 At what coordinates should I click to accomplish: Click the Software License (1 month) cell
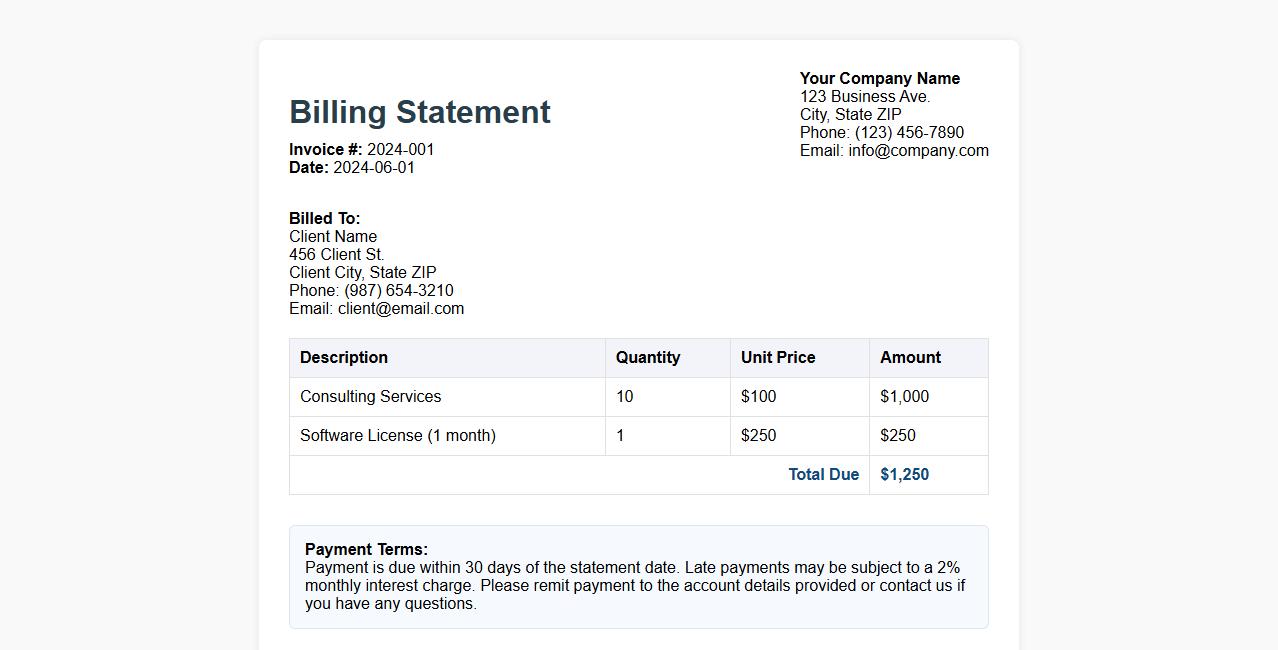(x=396, y=435)
